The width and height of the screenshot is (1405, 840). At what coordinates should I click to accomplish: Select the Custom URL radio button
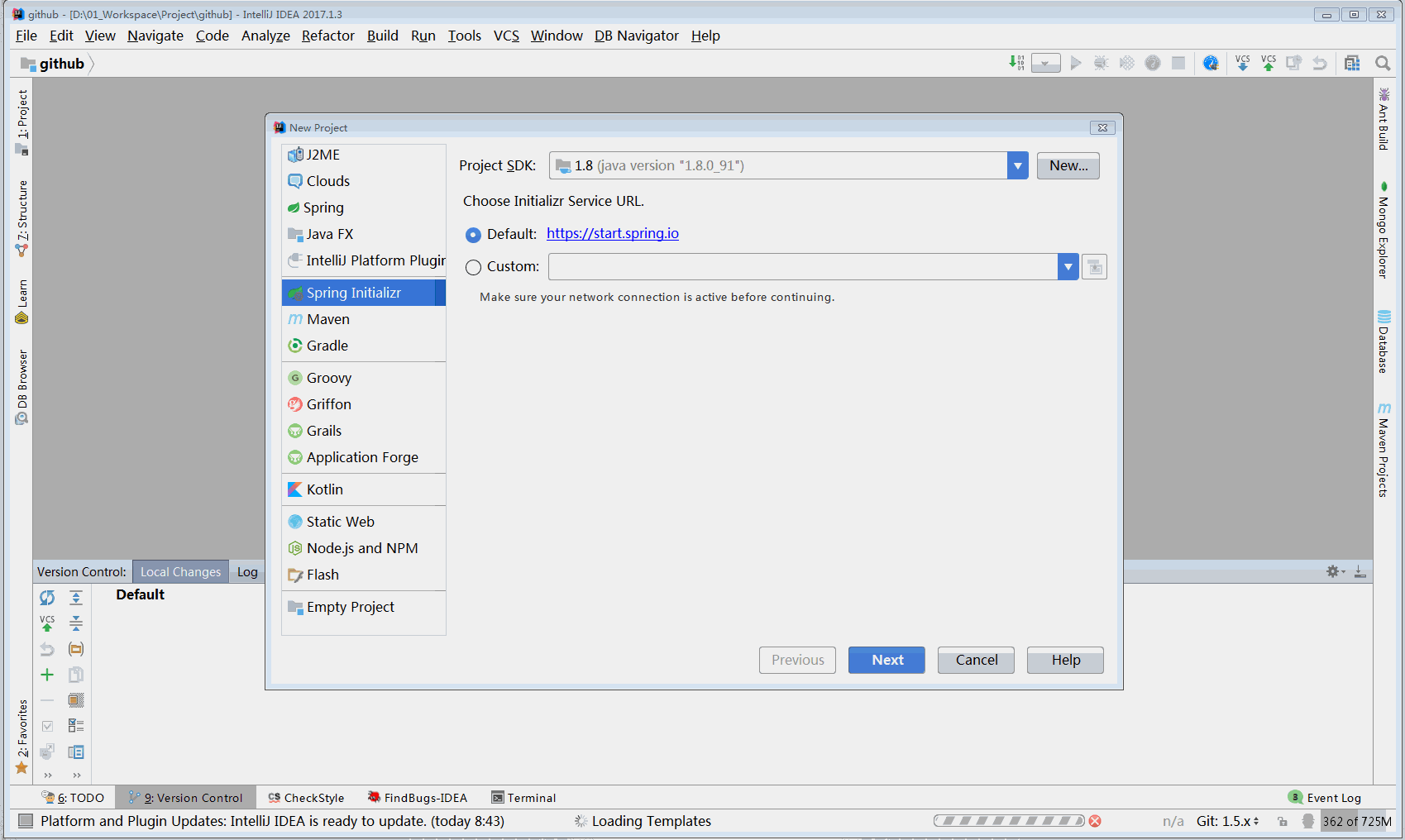[473, 267]
